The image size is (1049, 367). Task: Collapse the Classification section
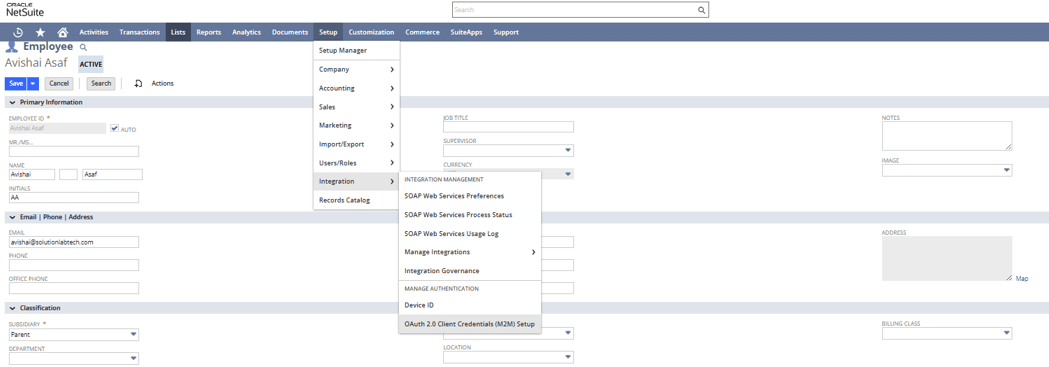coord(12,308)
